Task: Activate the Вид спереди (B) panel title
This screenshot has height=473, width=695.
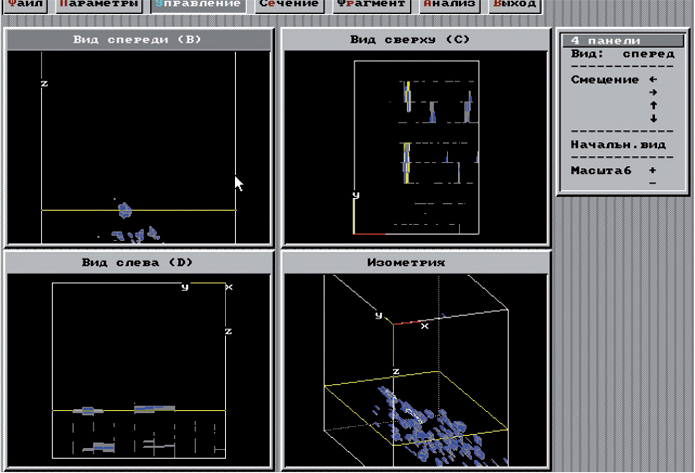Action: pyautogui.click(x=139, y=40)
